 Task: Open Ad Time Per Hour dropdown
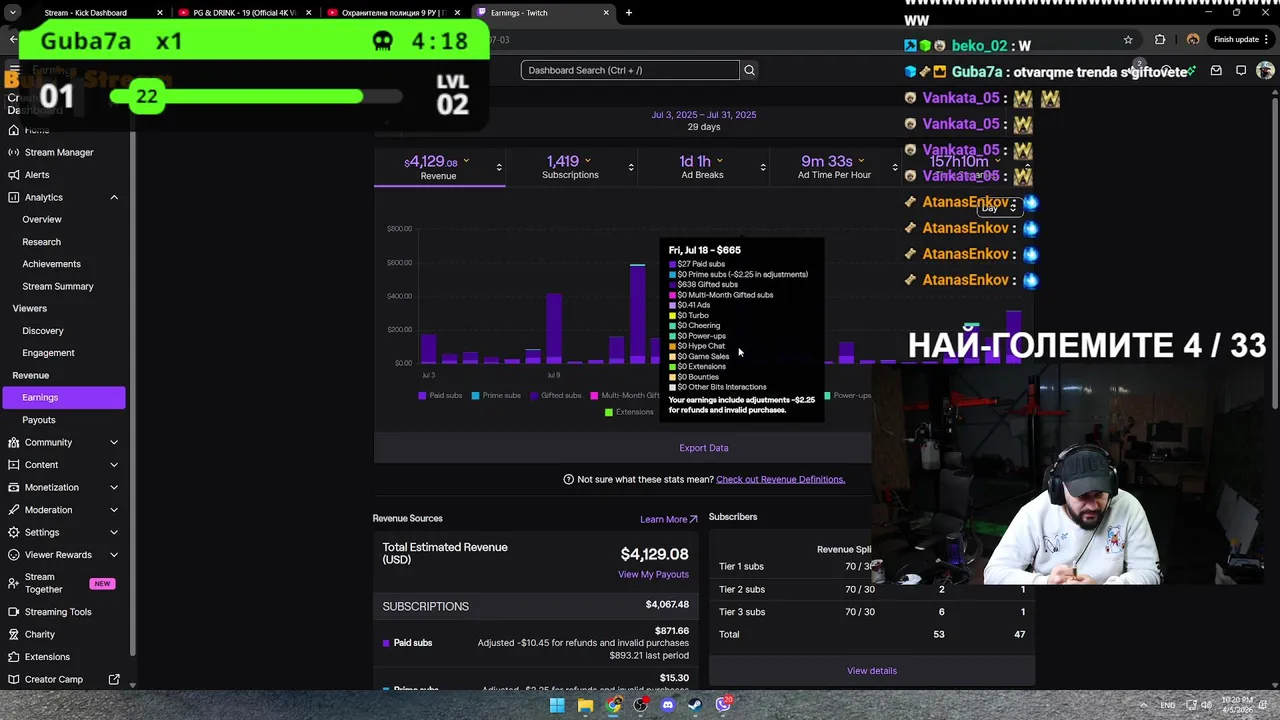[893, 167]
